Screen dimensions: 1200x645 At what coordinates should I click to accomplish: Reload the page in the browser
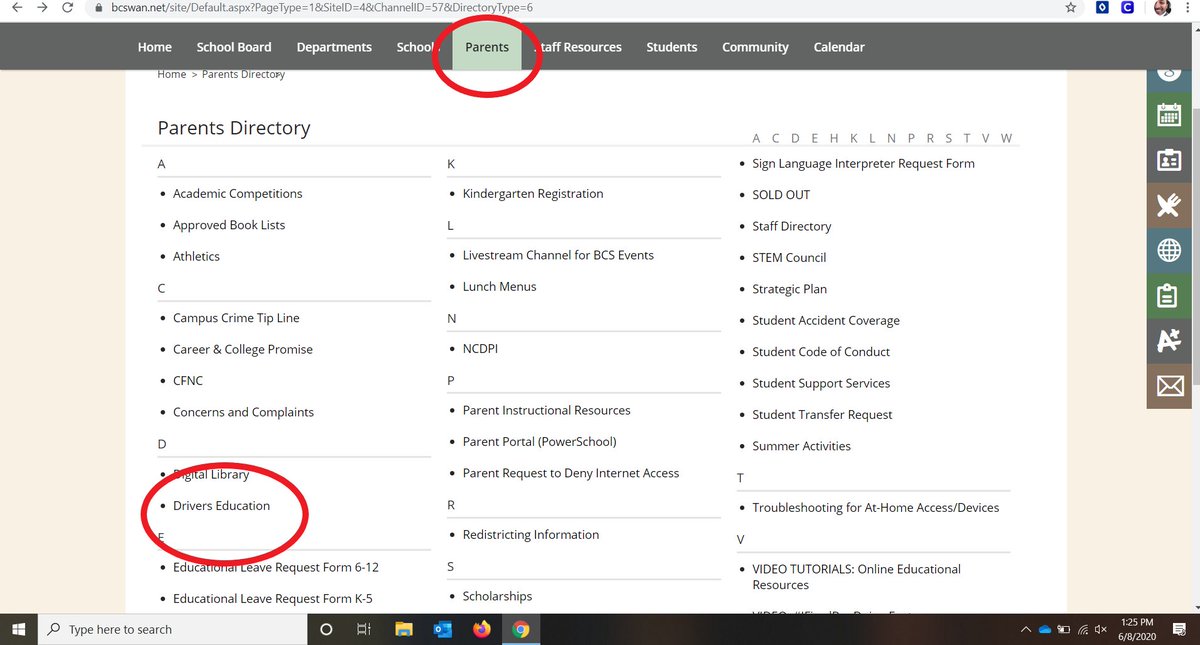67,7
